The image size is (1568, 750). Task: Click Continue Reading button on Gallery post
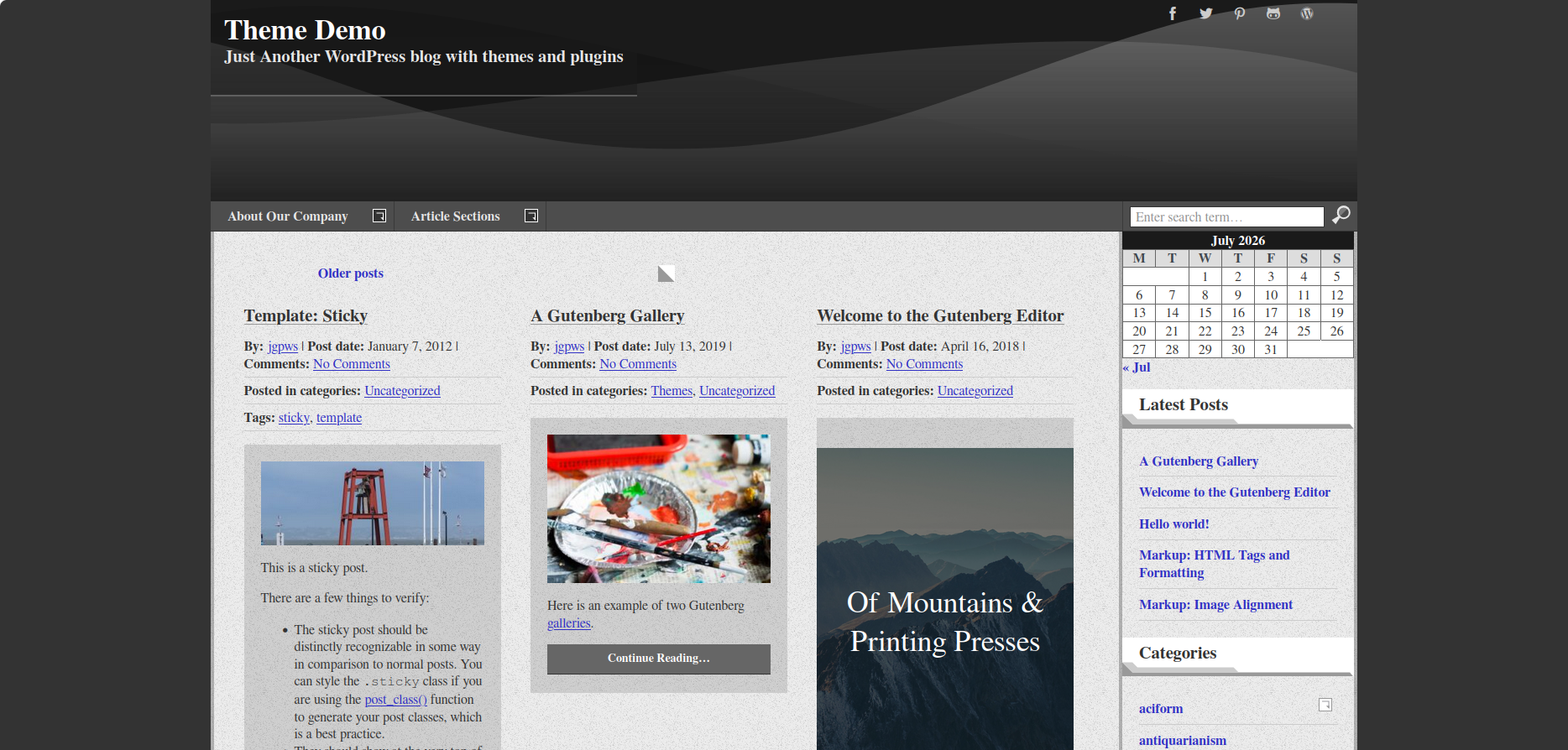tap(659, 659)
